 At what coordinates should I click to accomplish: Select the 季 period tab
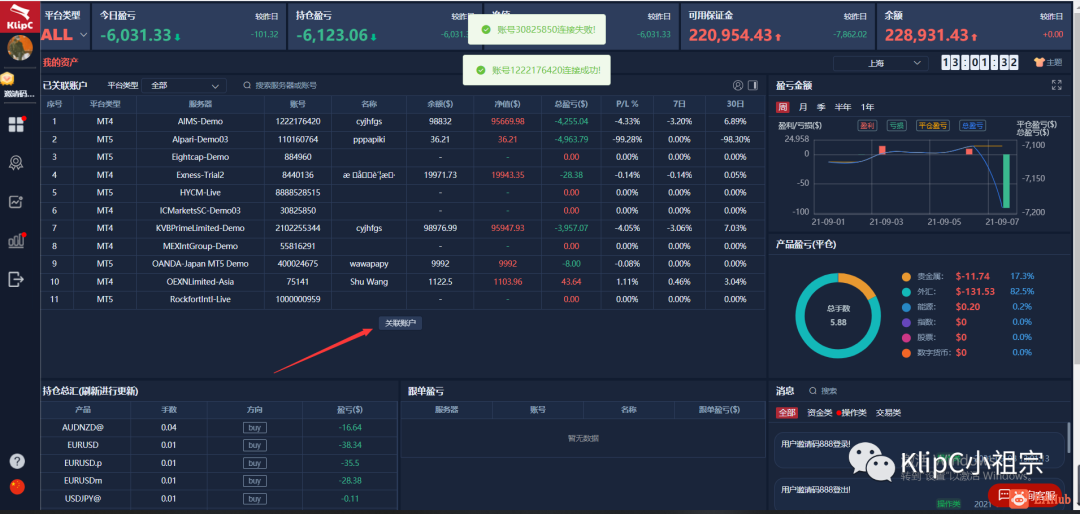(821, 107)
